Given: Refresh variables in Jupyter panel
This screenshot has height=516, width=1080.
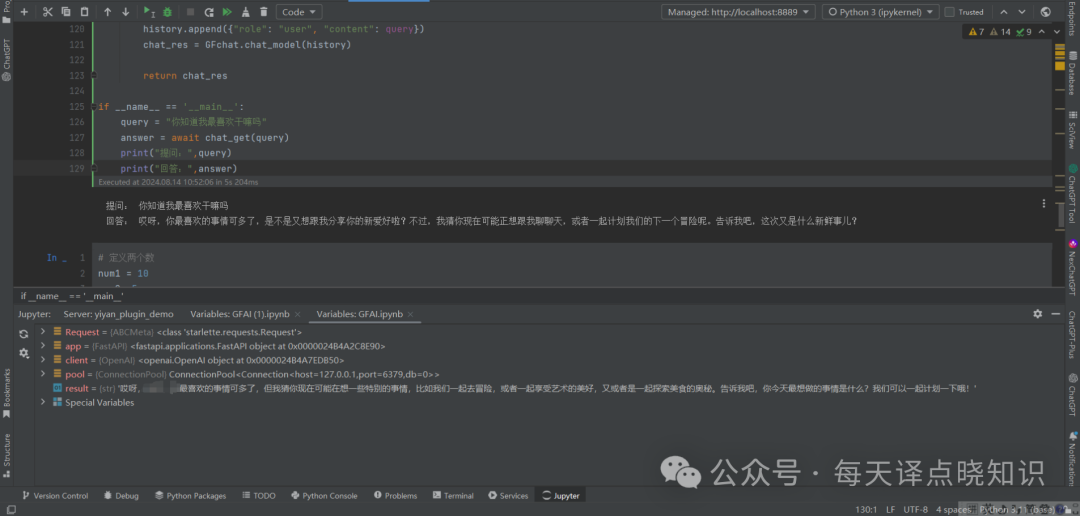Looking at the screenshot, I should [x=24, y=334].
